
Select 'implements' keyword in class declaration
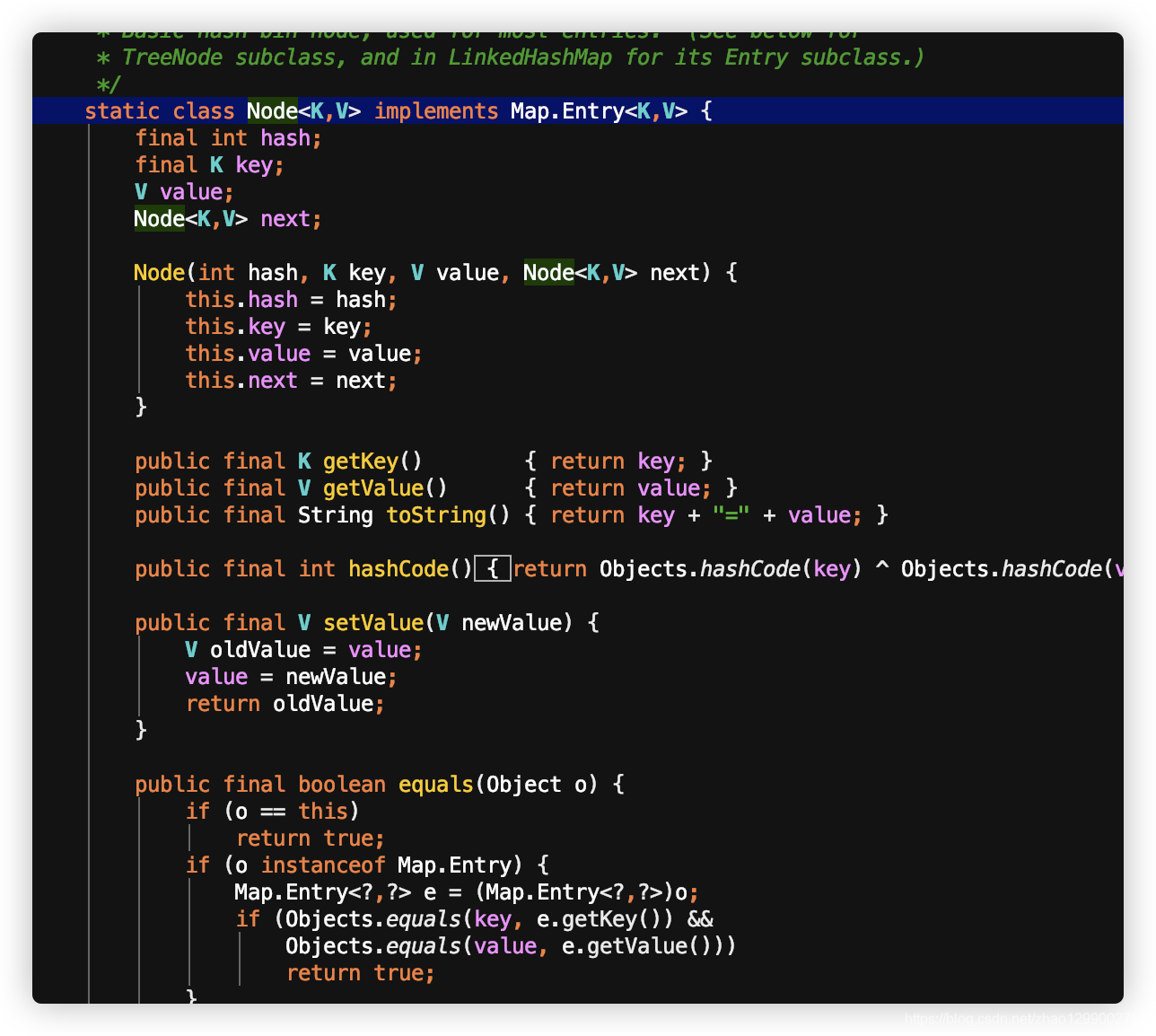436,110
